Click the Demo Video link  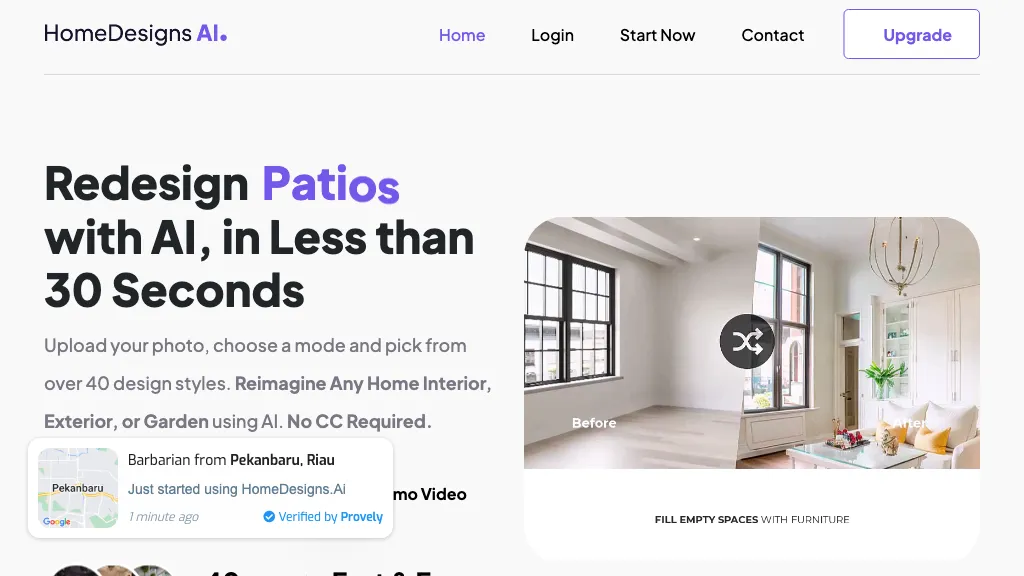430,494
